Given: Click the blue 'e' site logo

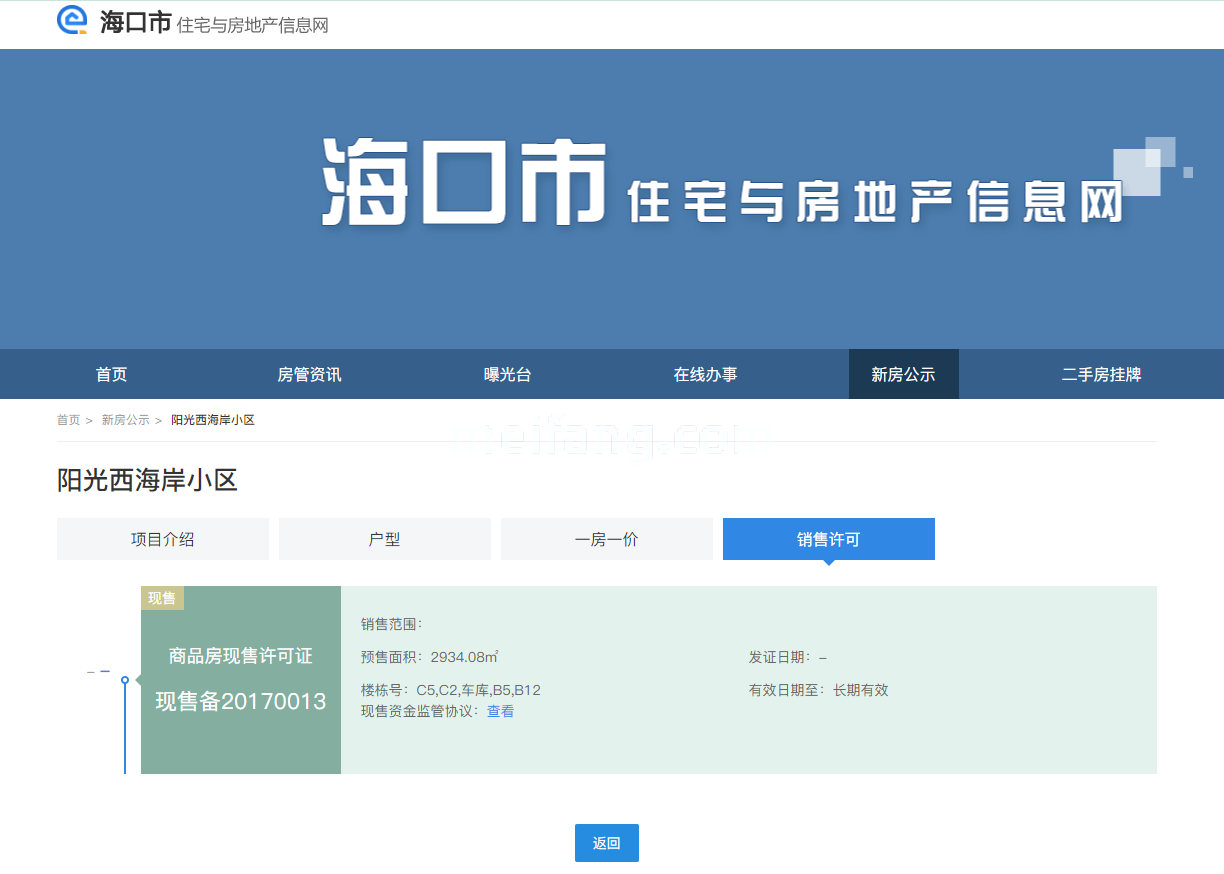Looking at the screenshot, I should 73,21.
